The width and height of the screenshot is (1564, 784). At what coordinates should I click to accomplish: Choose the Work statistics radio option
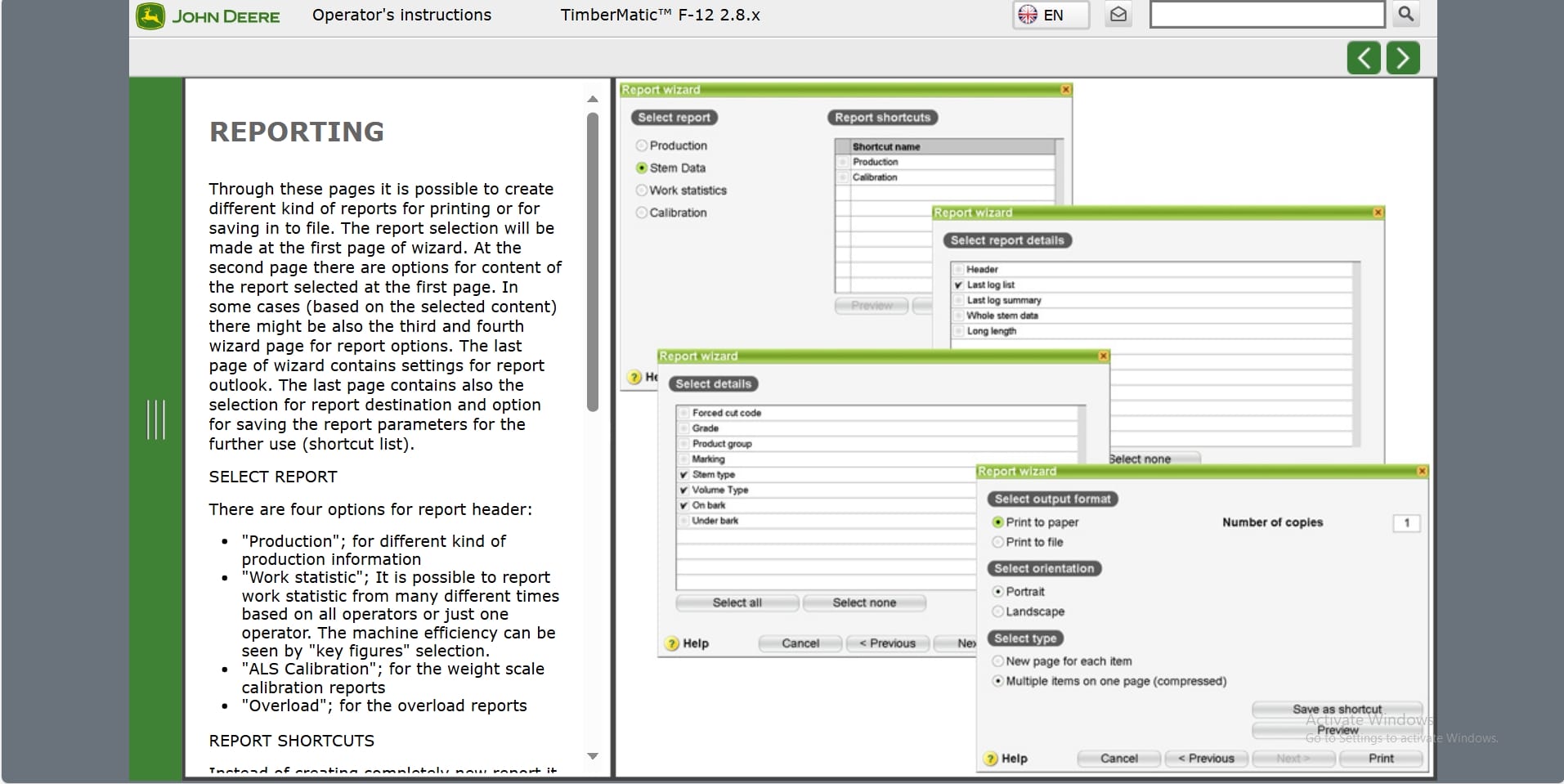point(642,190)
